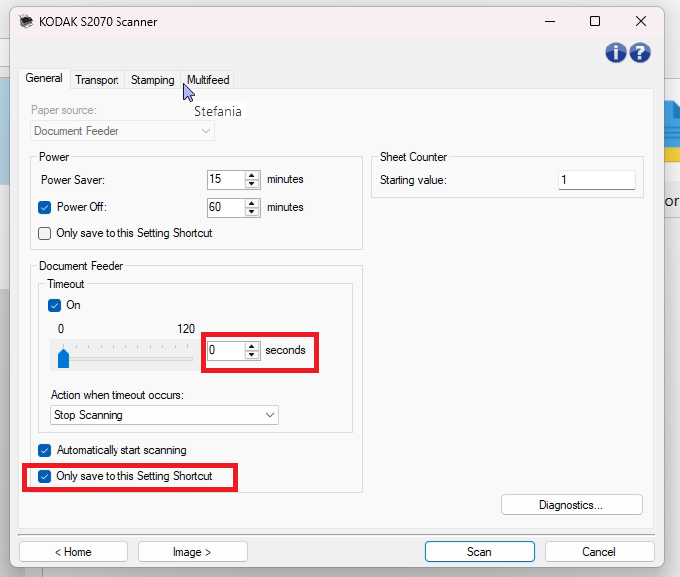Maximize the KODAK S2070 Scanner window
The image size is (680, 577).
(x=595, y=21)
